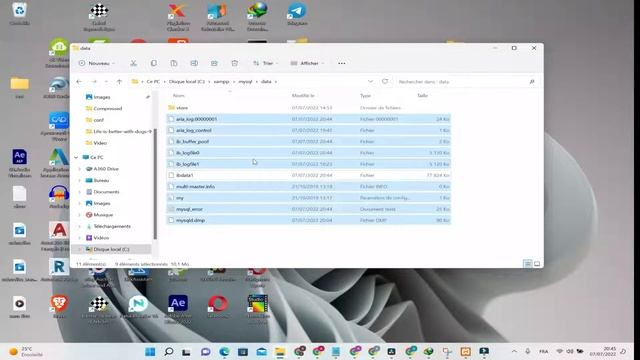This screenshot has width=640, height=360.
Task: Go up one folder level with up arrow
Action: coord(119,82)
